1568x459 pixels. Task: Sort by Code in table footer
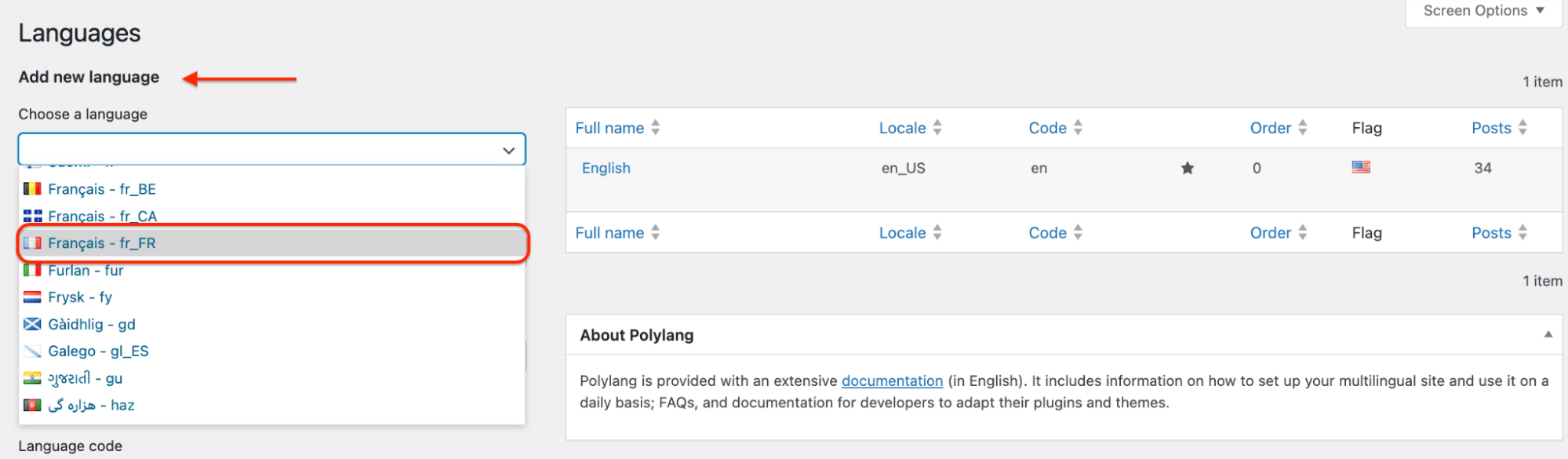[x=1055, y=233]
